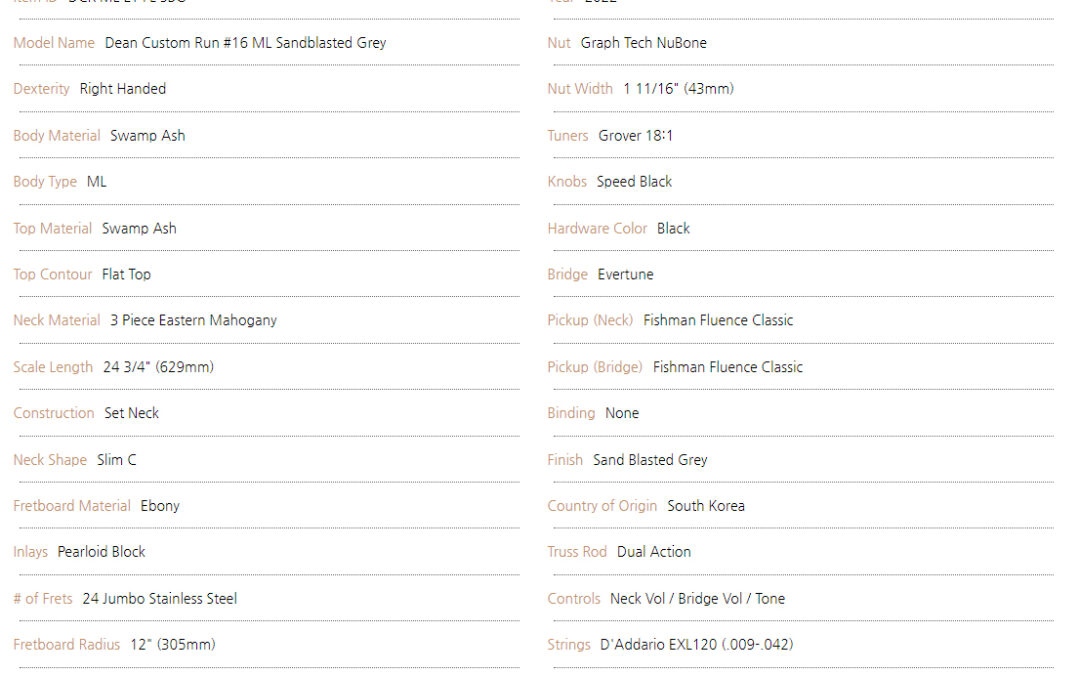Click the Scale Length label
The image size is (1080, 675).
tap(53, 367)
